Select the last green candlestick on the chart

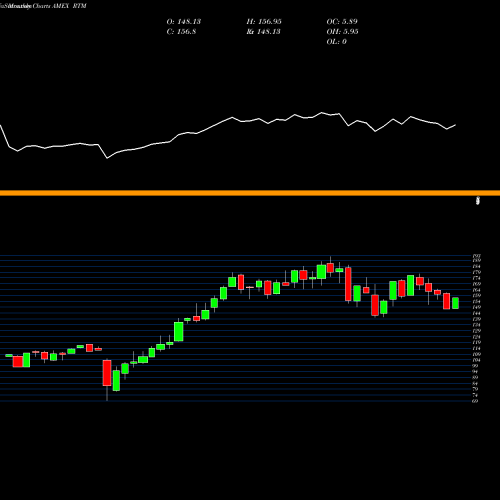click(455, 303)
